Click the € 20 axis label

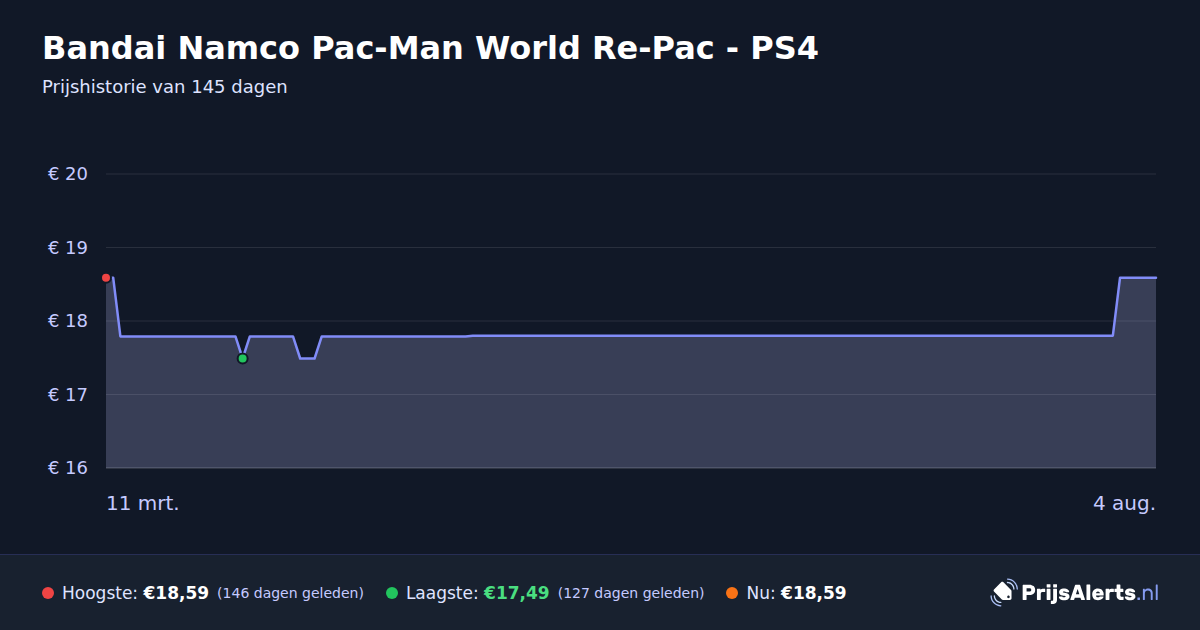tap(68, 174)
